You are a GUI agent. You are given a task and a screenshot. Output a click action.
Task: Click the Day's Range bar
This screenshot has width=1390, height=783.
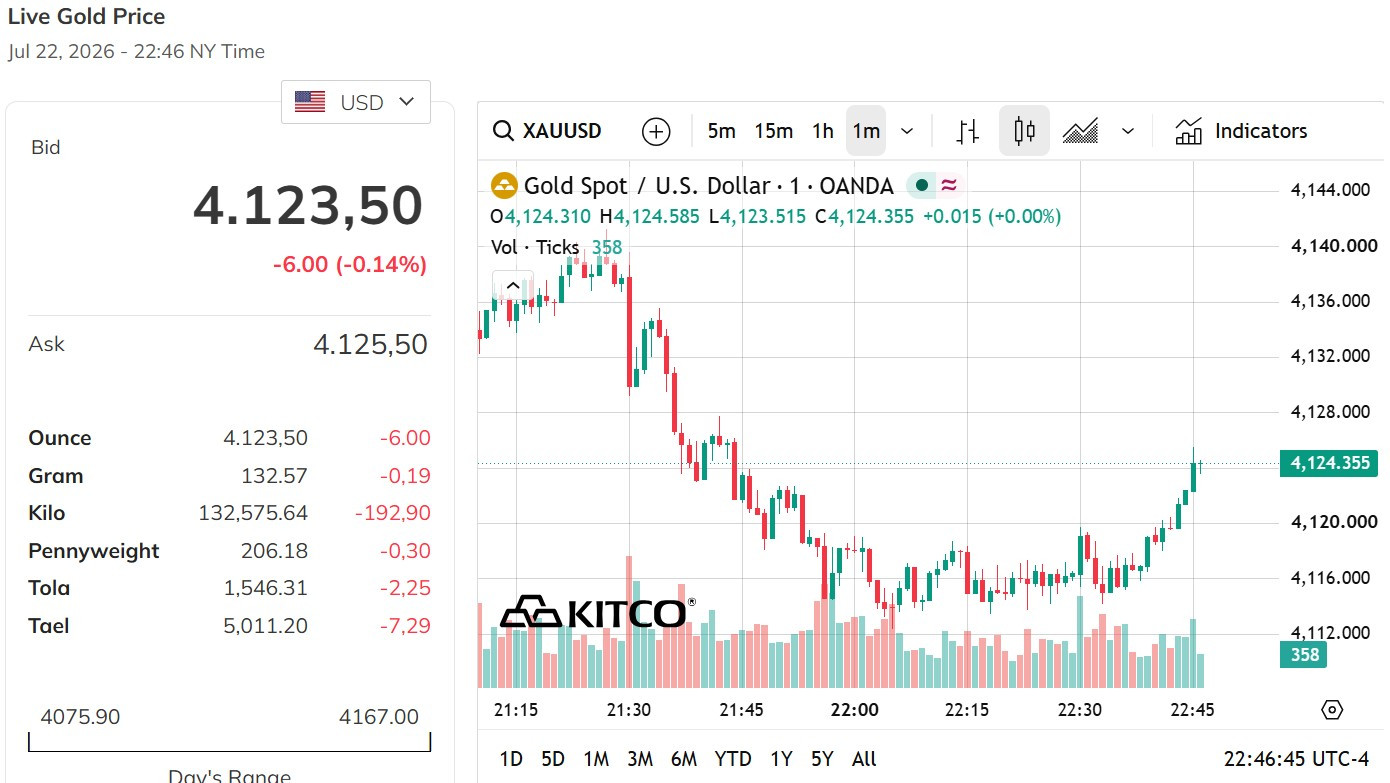229,742
